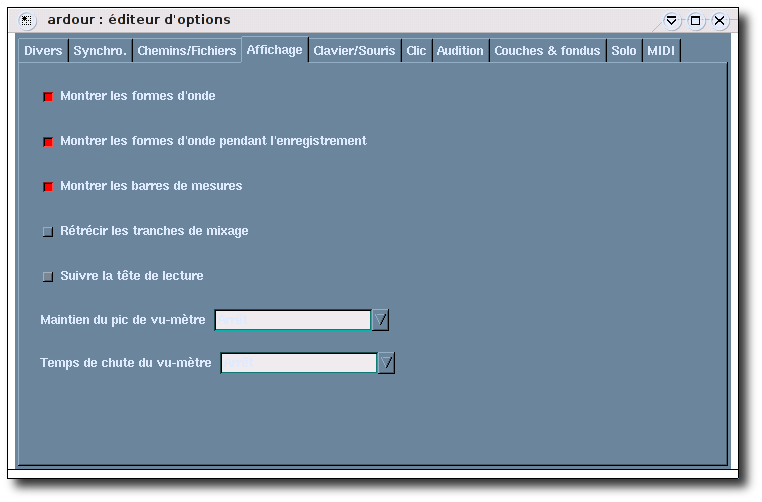The width and height of the screenshot is (762, 502).
Task: Open the MIDI tab
Action: click(x=661, y=51)
